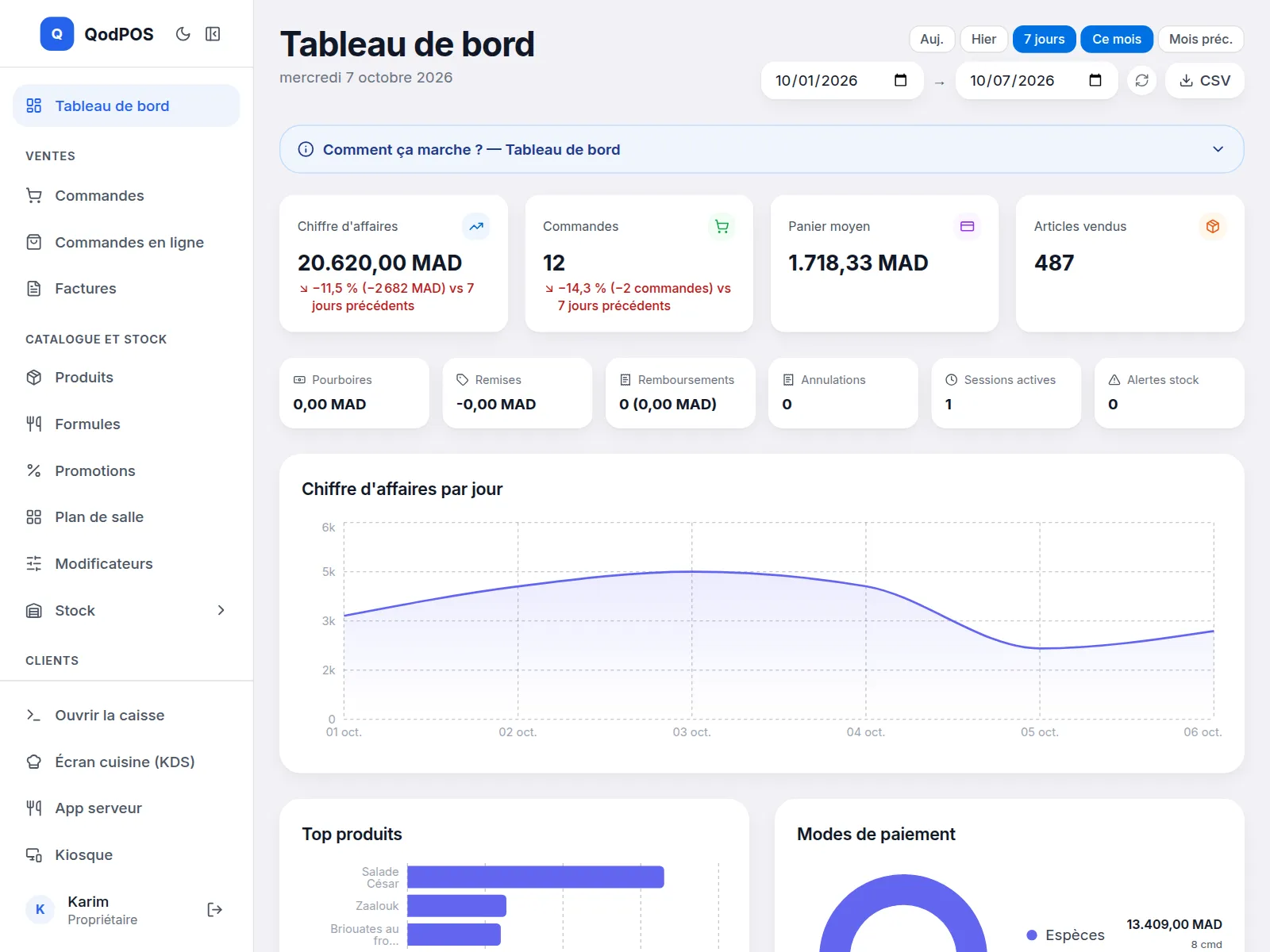Click the Alertes stock warning icon
This screenshot has width=1270, height=952.
pyautogui.click(x=1114, y=380)
